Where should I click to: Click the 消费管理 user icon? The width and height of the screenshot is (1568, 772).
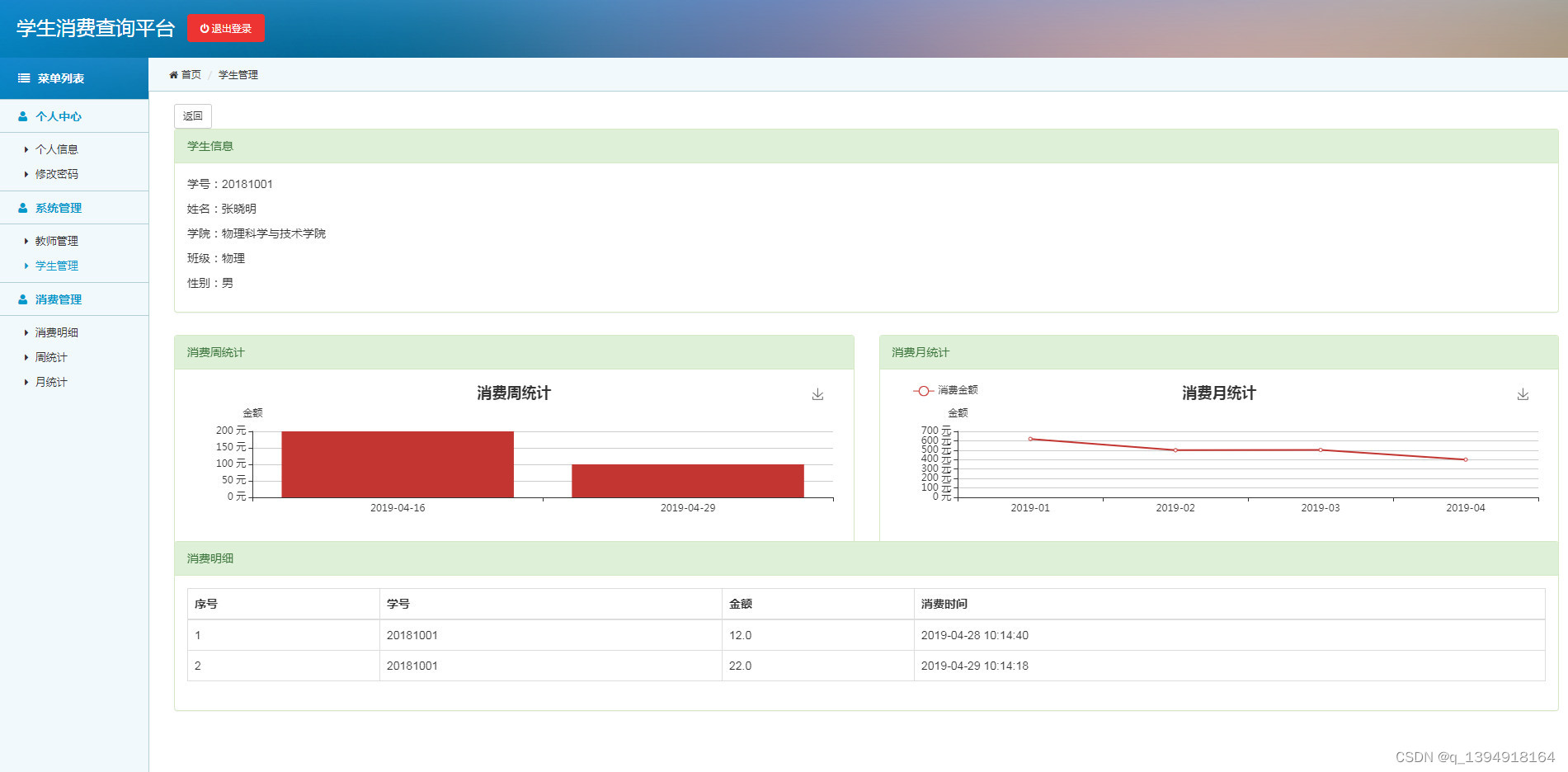[x=23, y=299]
